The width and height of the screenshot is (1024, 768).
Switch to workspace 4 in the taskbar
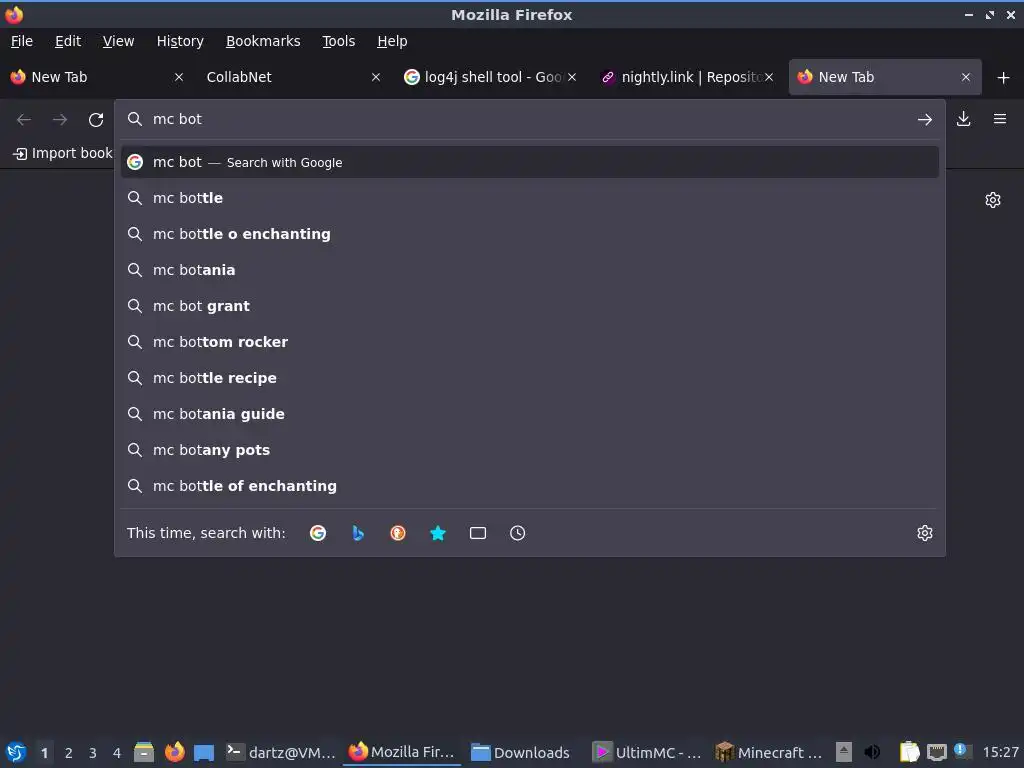(117, 753)
